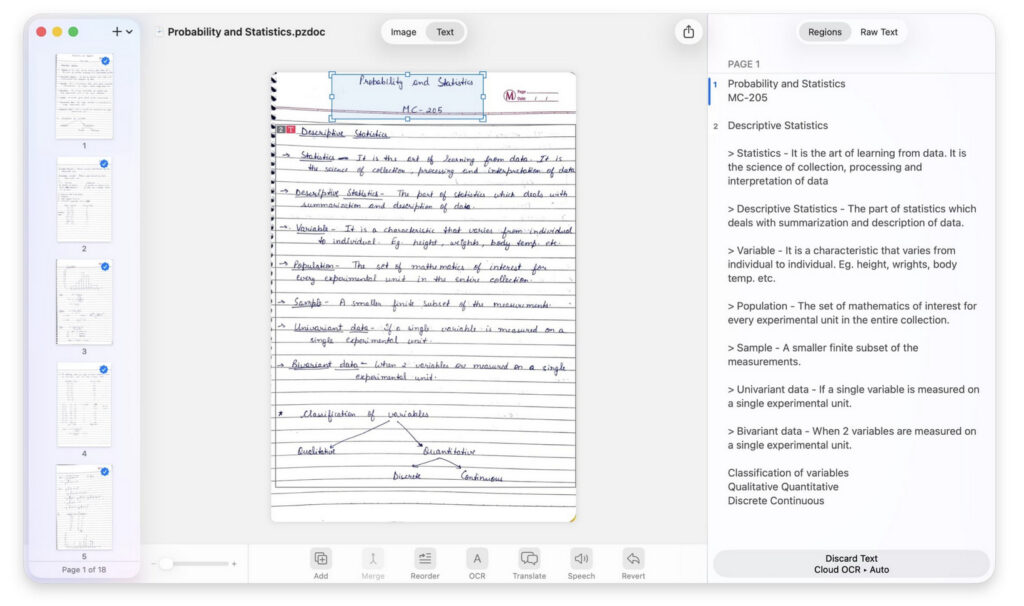Click the plus icon above the thumbnails
The height and width of the screenshot is (606, 1024).
(x=117, y=32)
